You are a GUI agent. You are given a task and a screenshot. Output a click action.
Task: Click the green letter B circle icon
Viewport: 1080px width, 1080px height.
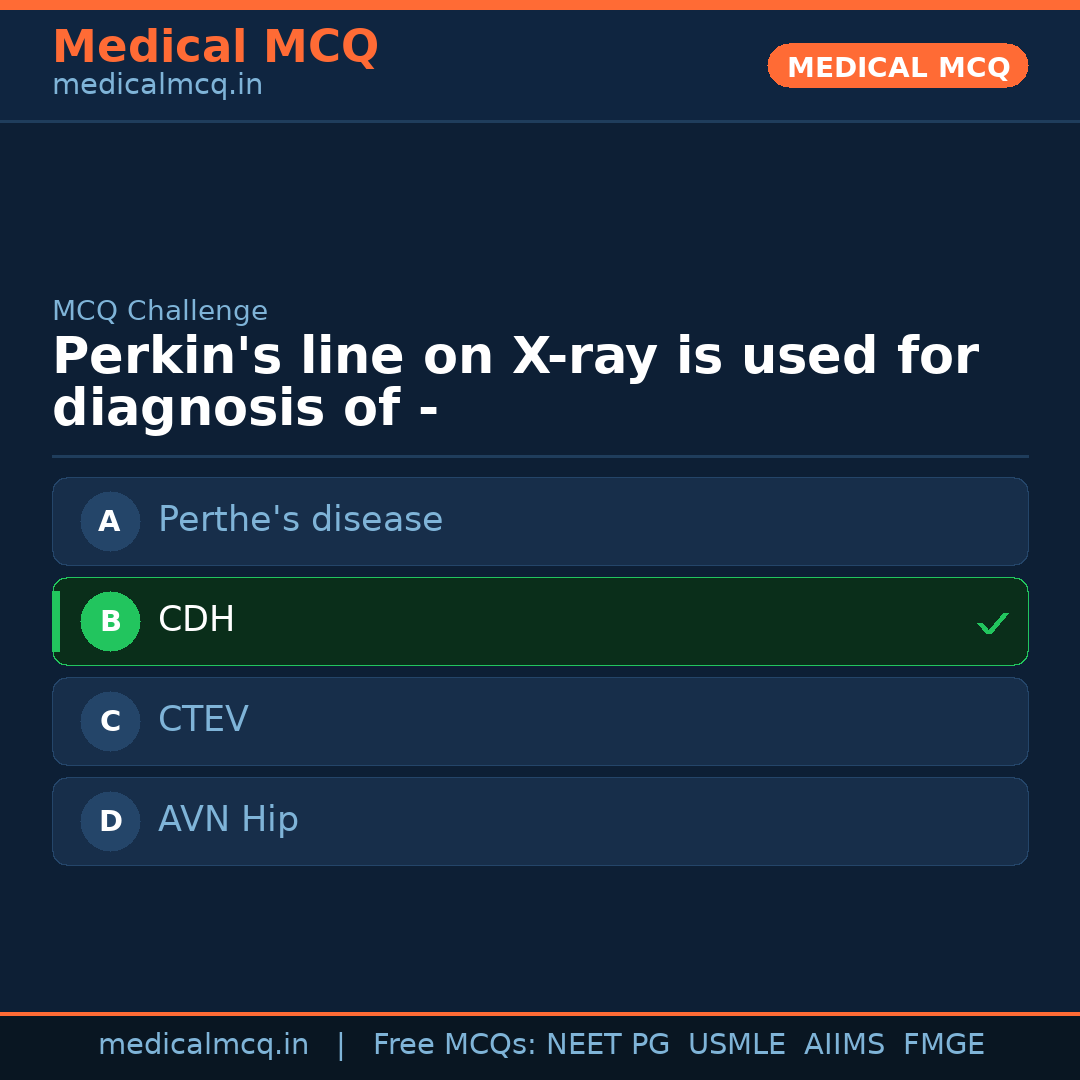[x=110, y=621]
